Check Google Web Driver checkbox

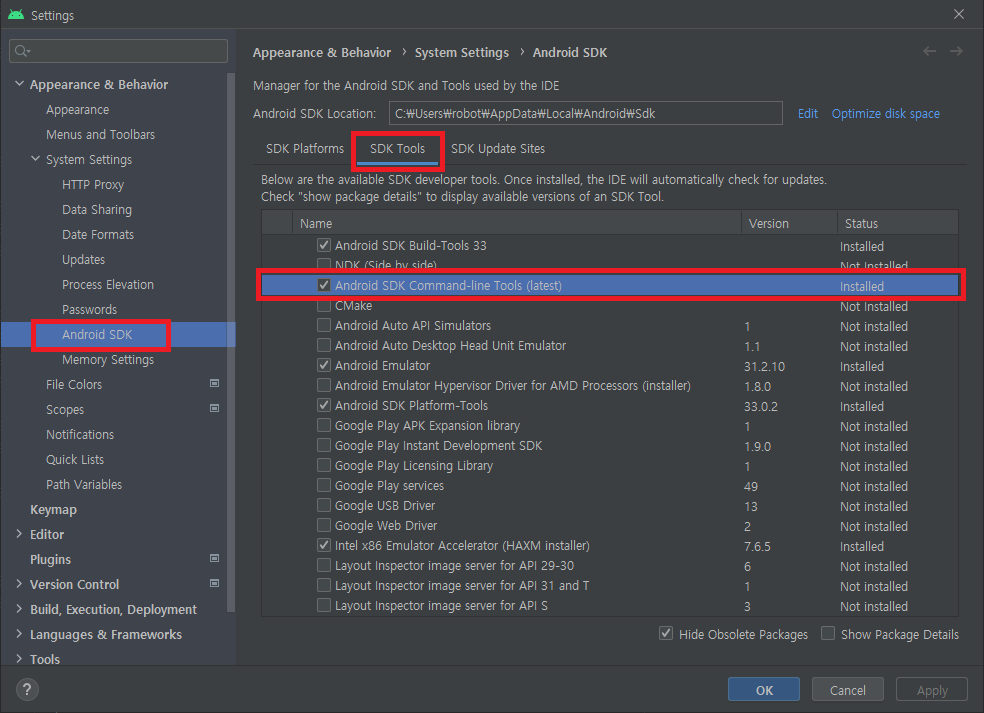(x=324, y=525)
